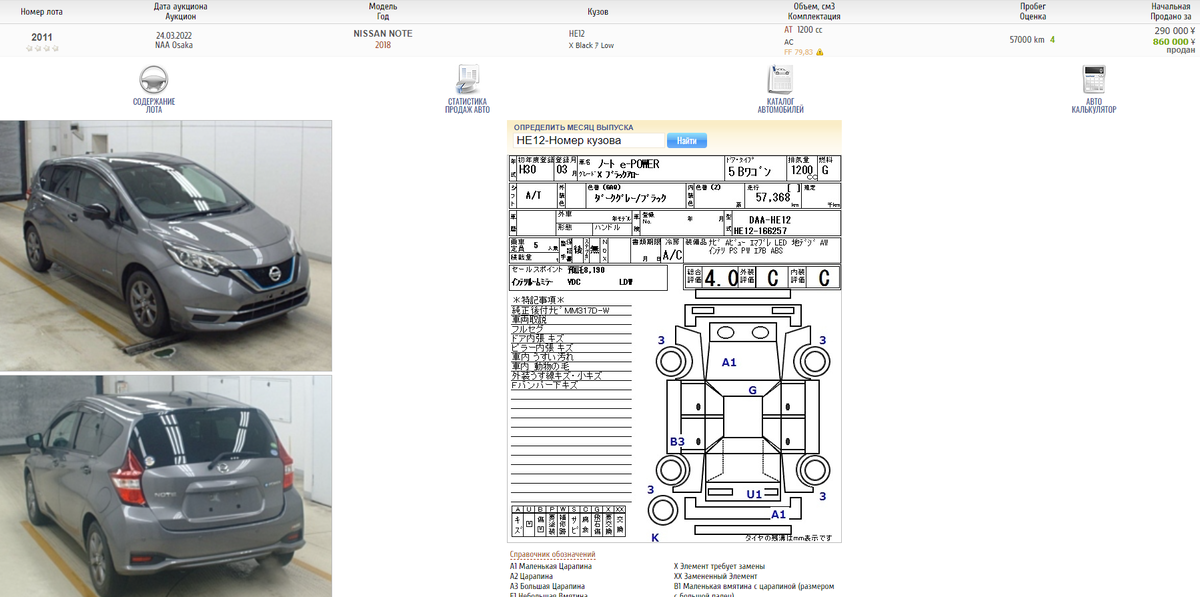Open the front-view photo of the grey Nissan
The height and width of the screenshot is (597, 1200).
coord(166,246)
